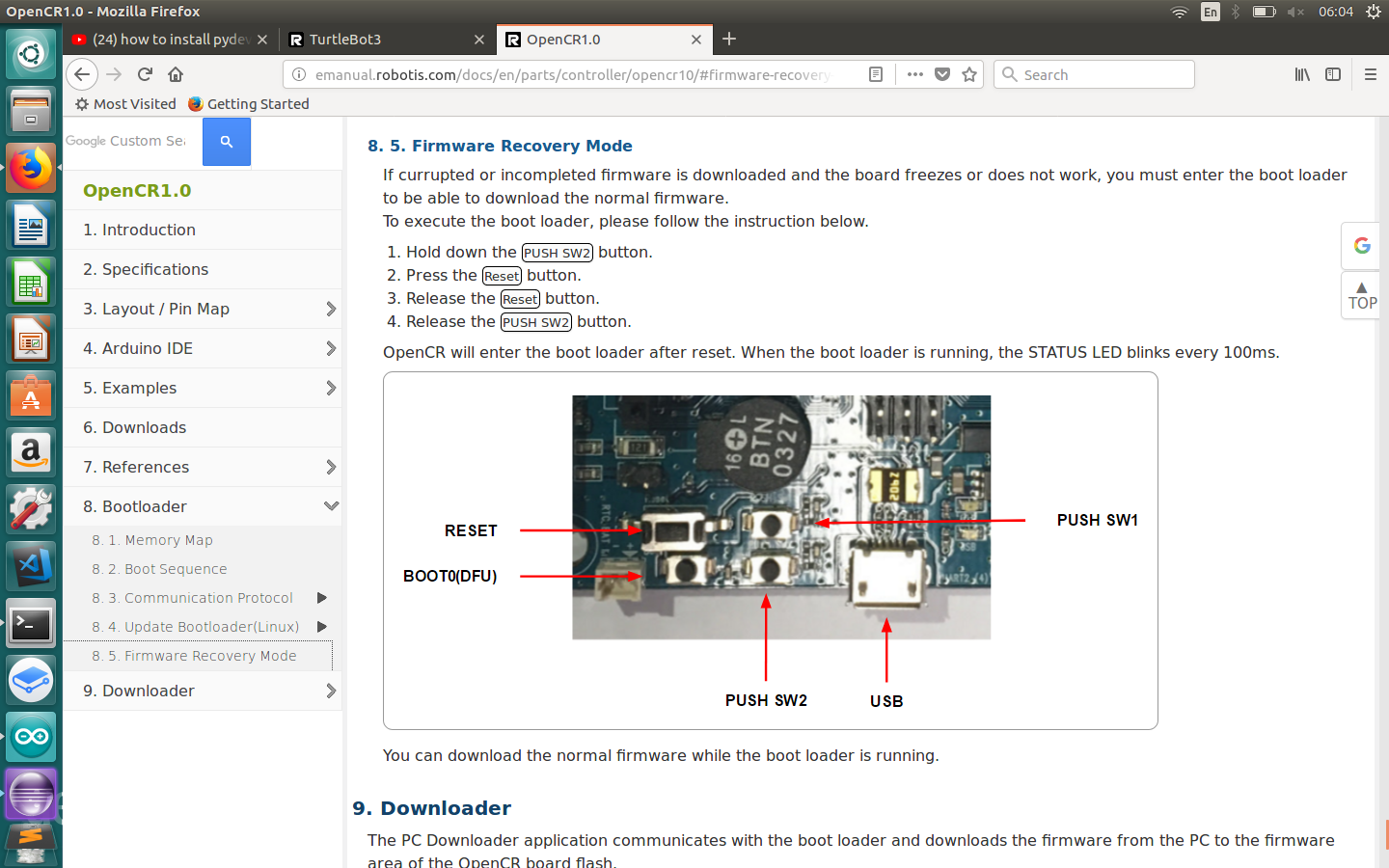Launch Arduino IDE from the Ubuntu dock
Screen dimensions: 1389x868
coord(31,738)
